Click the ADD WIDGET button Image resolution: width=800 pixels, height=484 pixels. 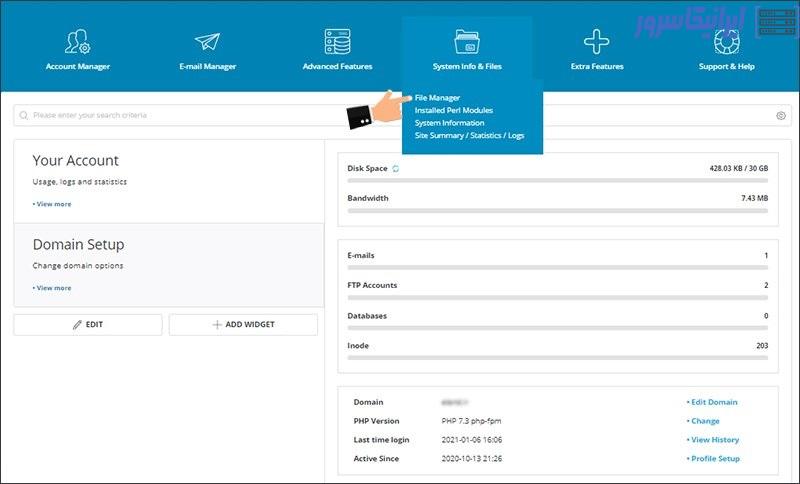pos(243,325)
